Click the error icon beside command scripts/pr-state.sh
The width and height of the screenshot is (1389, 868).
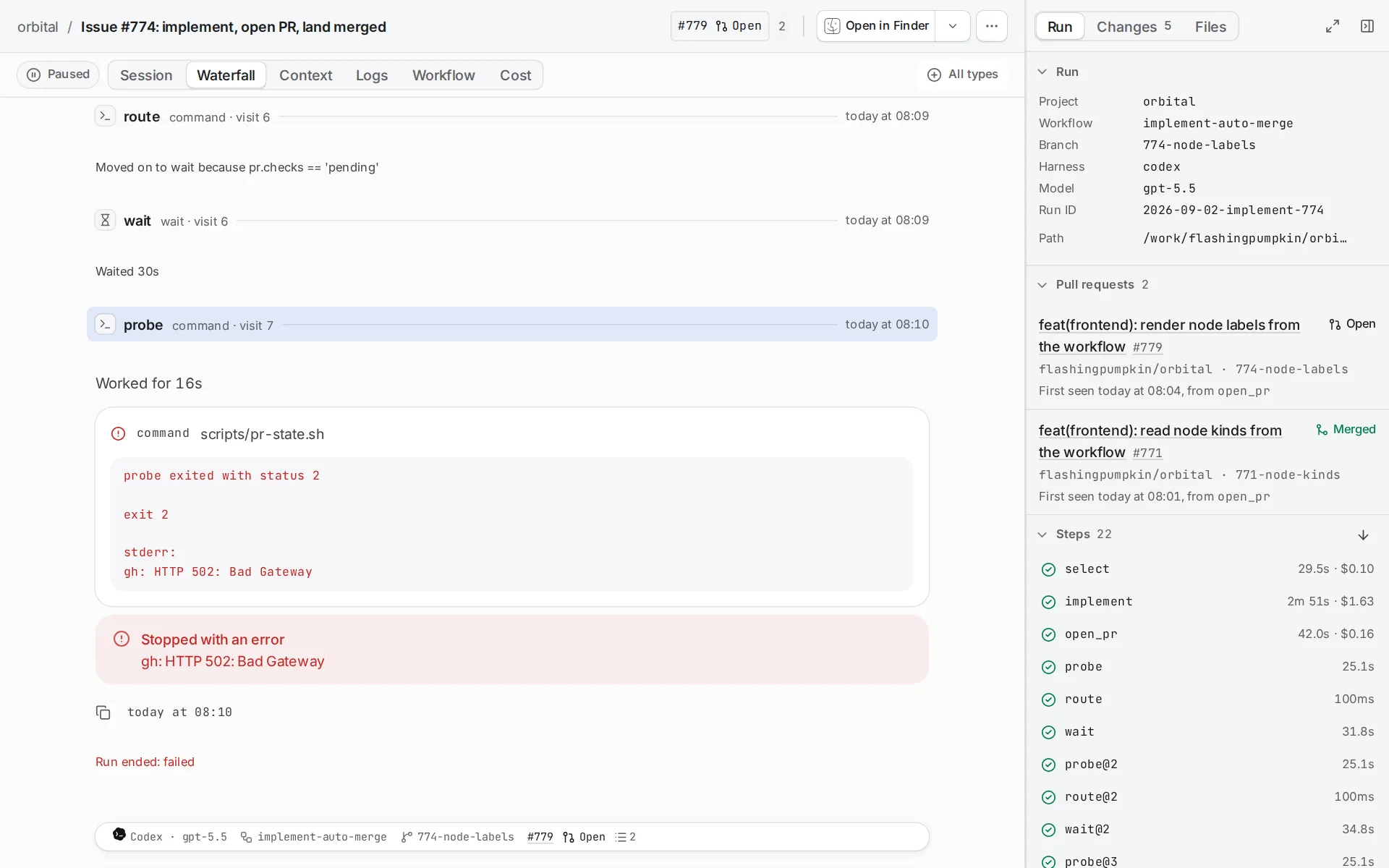coord(119,433)
